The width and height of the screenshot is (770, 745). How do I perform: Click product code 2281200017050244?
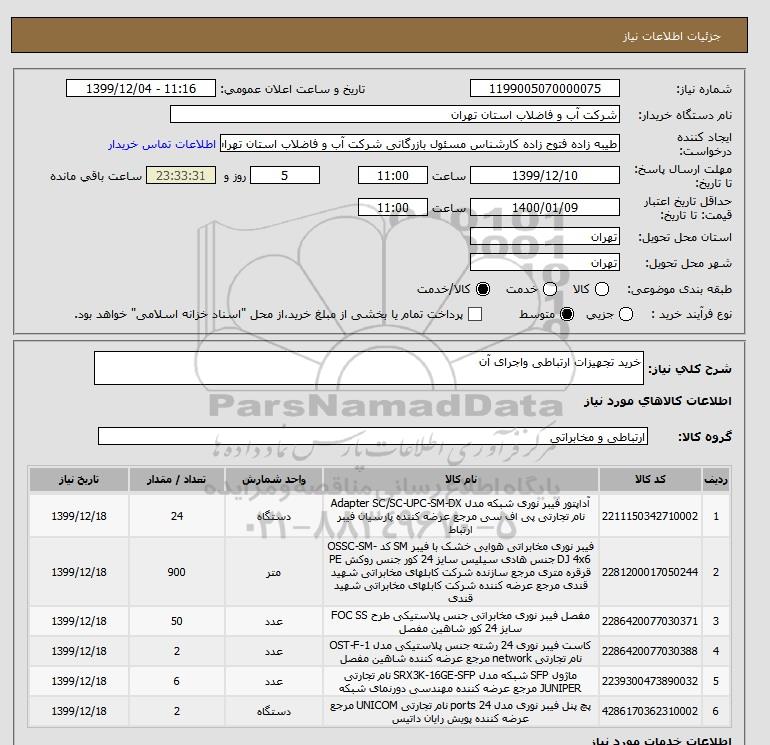(x=650, y=572)
